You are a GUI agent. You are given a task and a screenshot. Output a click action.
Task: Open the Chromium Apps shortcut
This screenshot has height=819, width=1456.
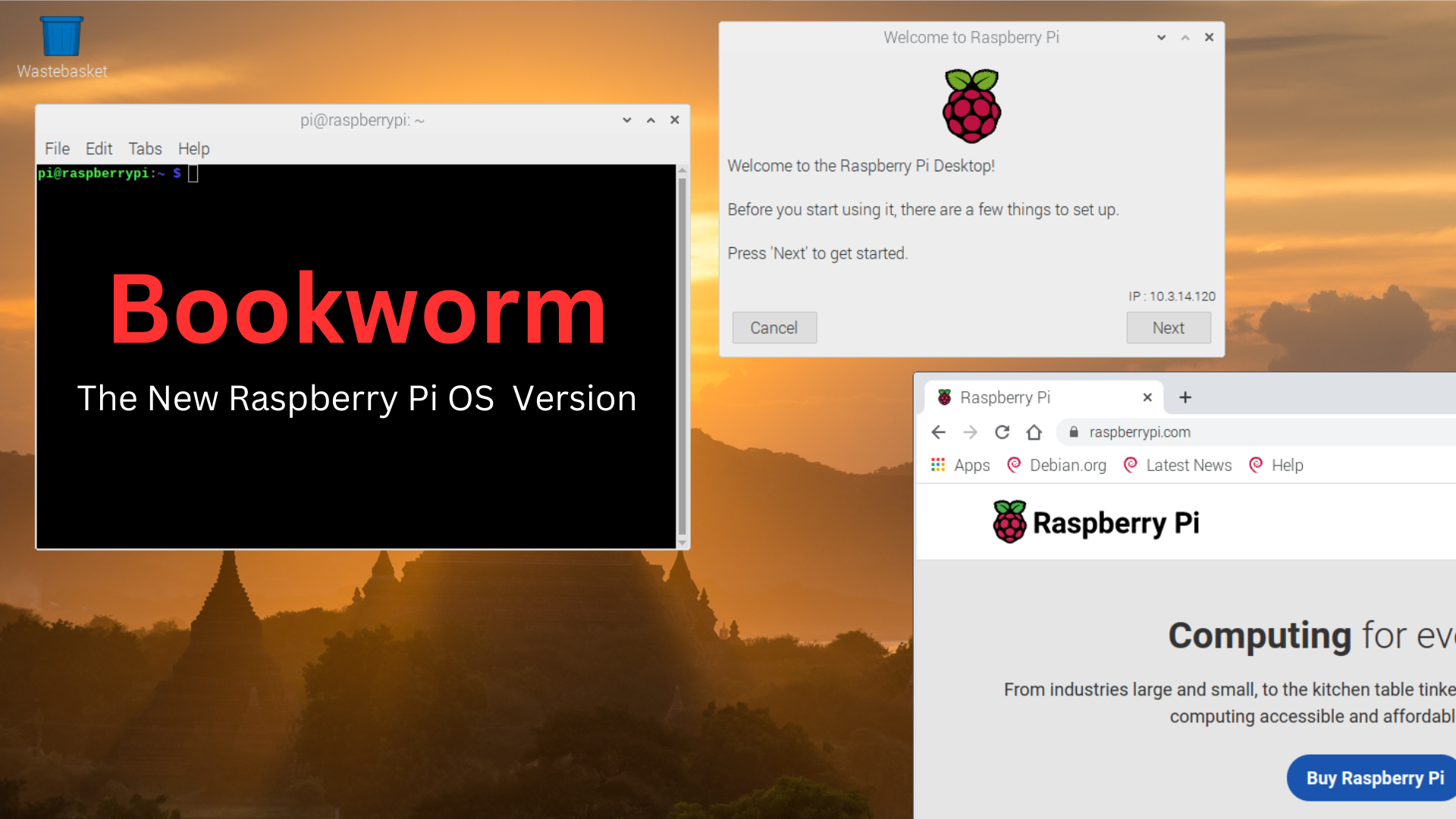[959, 465]
